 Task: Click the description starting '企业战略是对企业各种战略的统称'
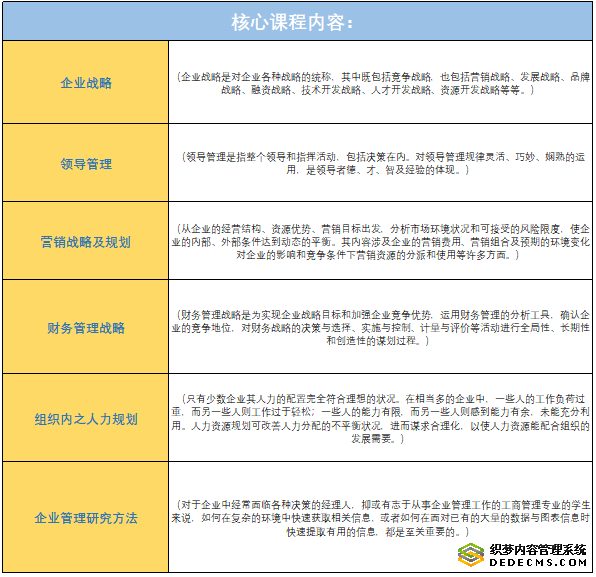pos(381,83)
